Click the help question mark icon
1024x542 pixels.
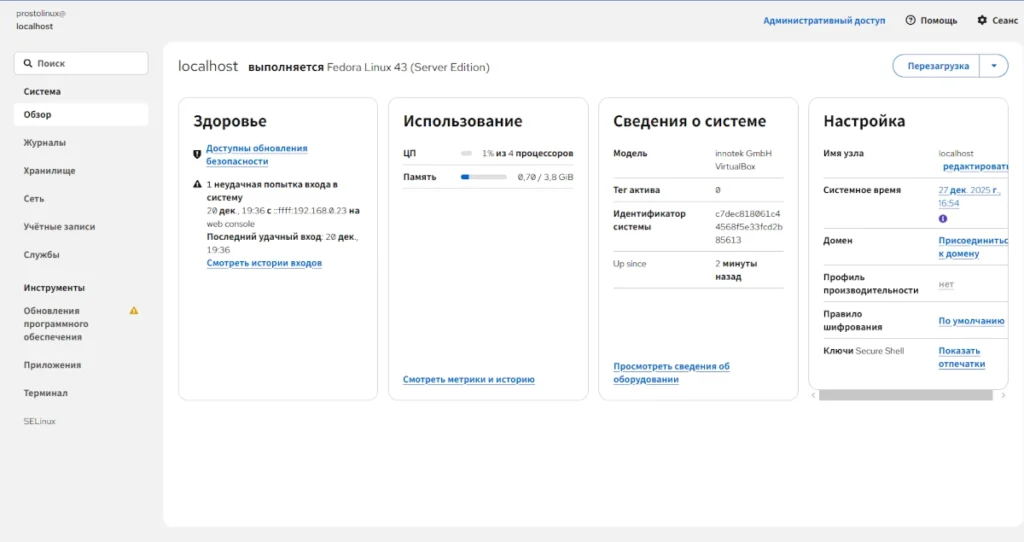tap(910, 20)
